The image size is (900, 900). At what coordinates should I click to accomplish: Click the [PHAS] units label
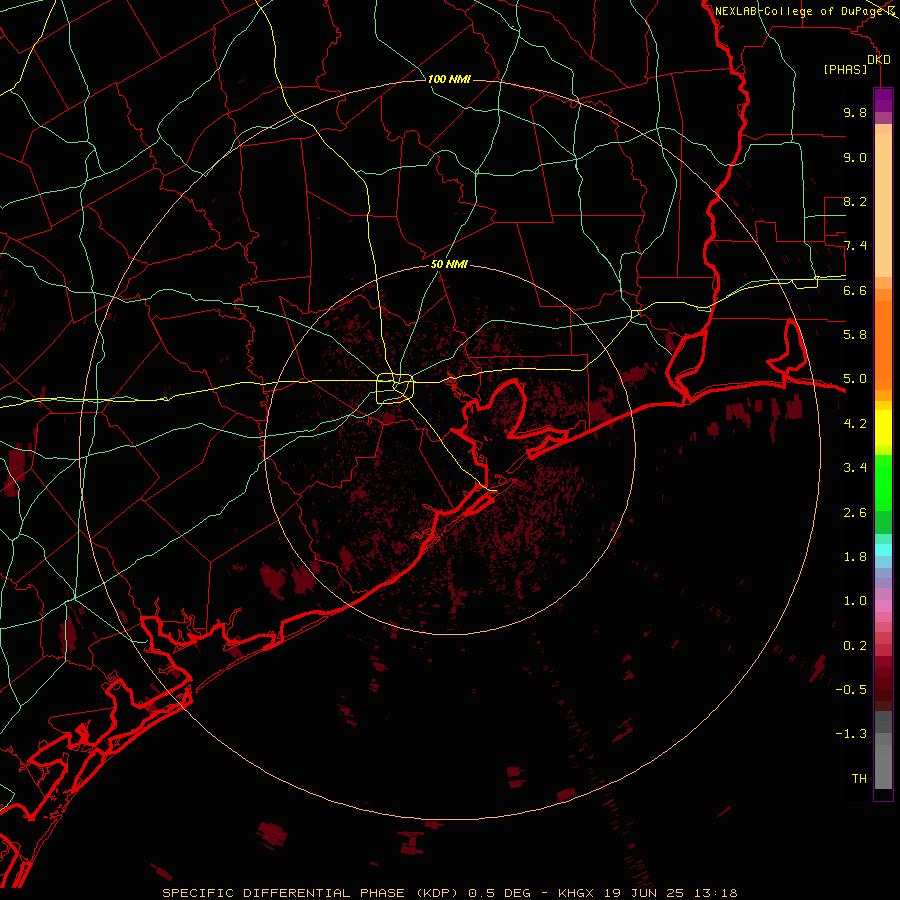(x=845, y=69)
